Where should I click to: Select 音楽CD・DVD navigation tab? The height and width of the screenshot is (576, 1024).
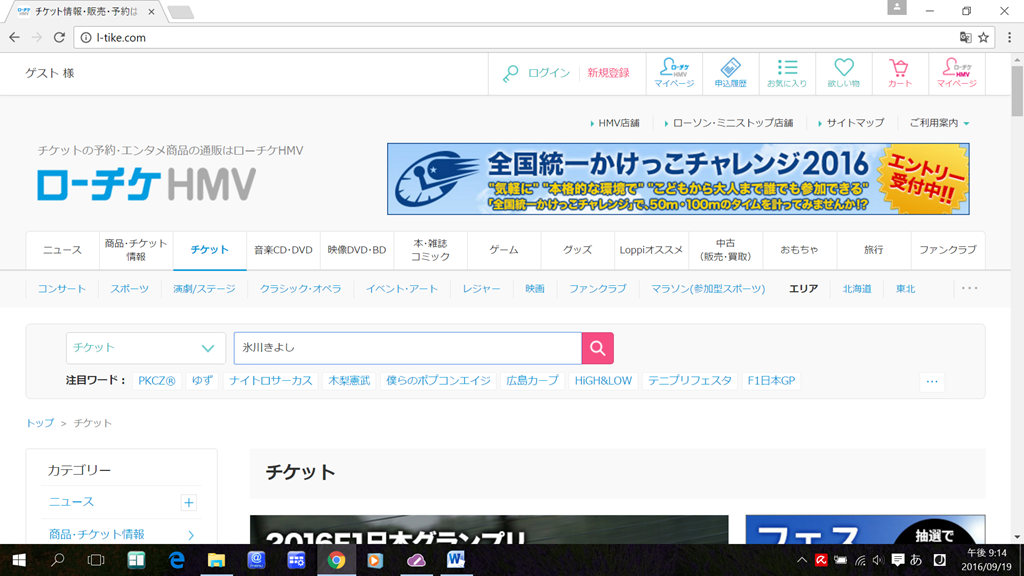[283, 249]
